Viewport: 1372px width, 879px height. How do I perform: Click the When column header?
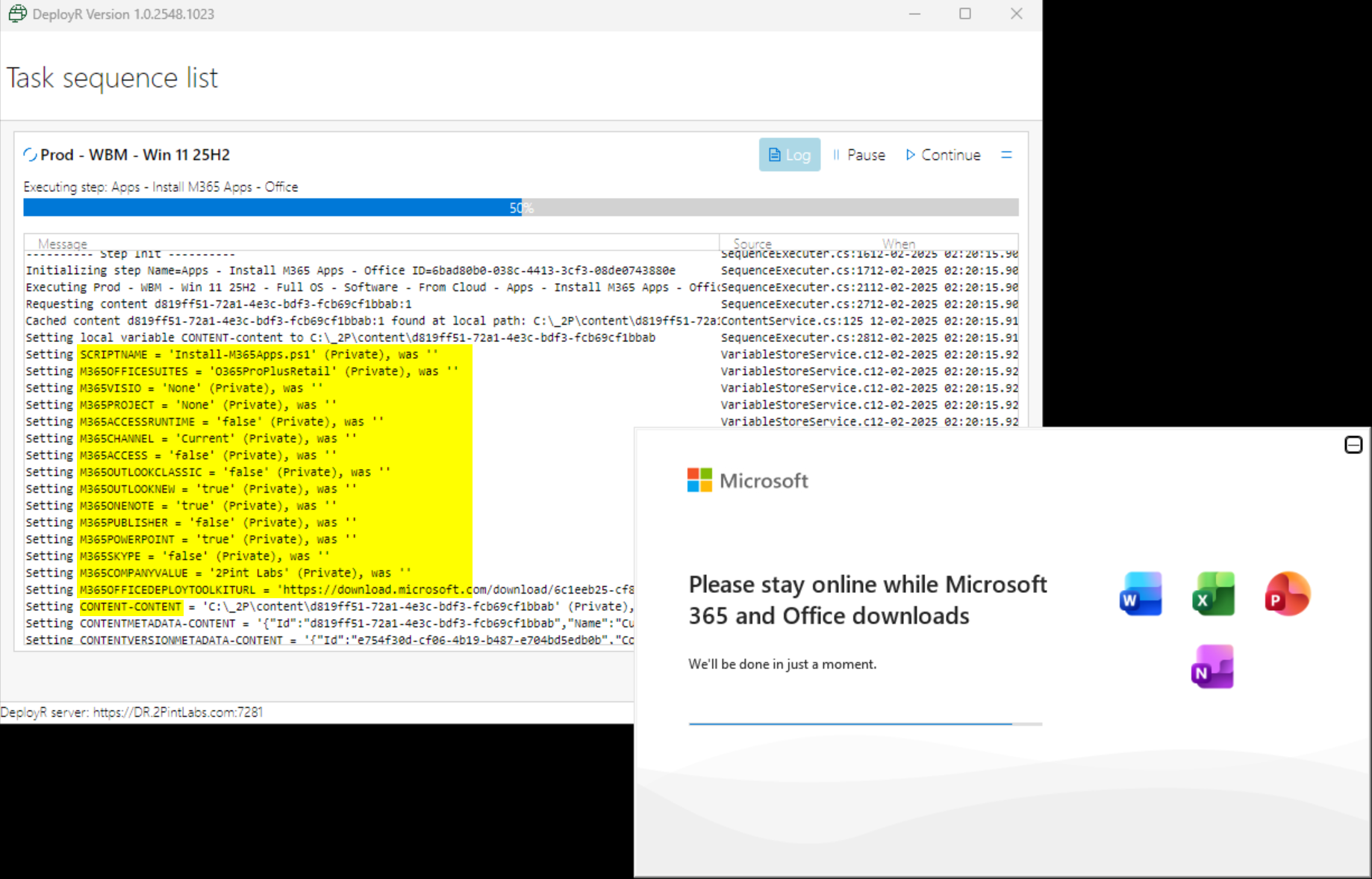pos(898,243)
